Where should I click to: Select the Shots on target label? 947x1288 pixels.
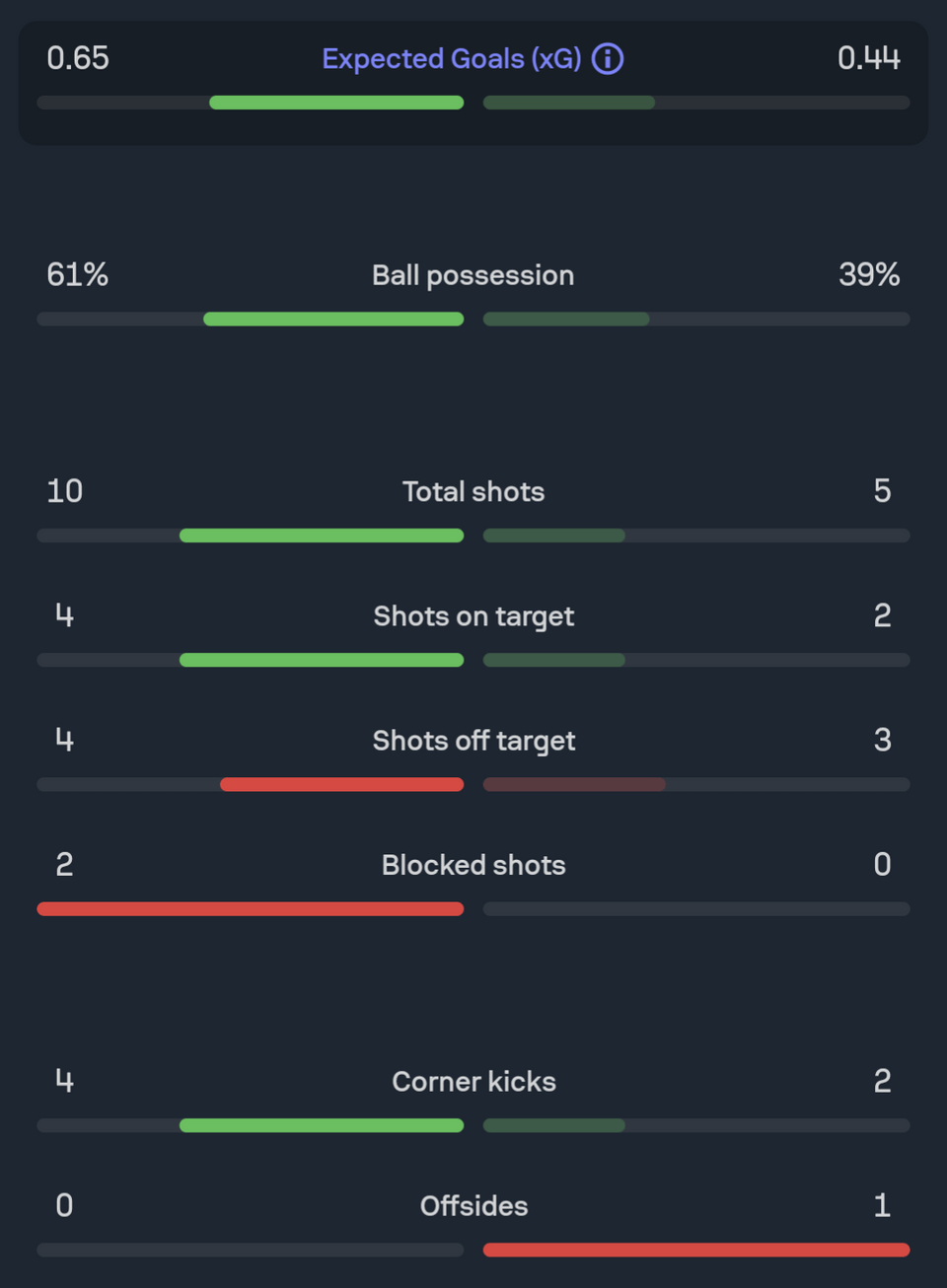473,616
